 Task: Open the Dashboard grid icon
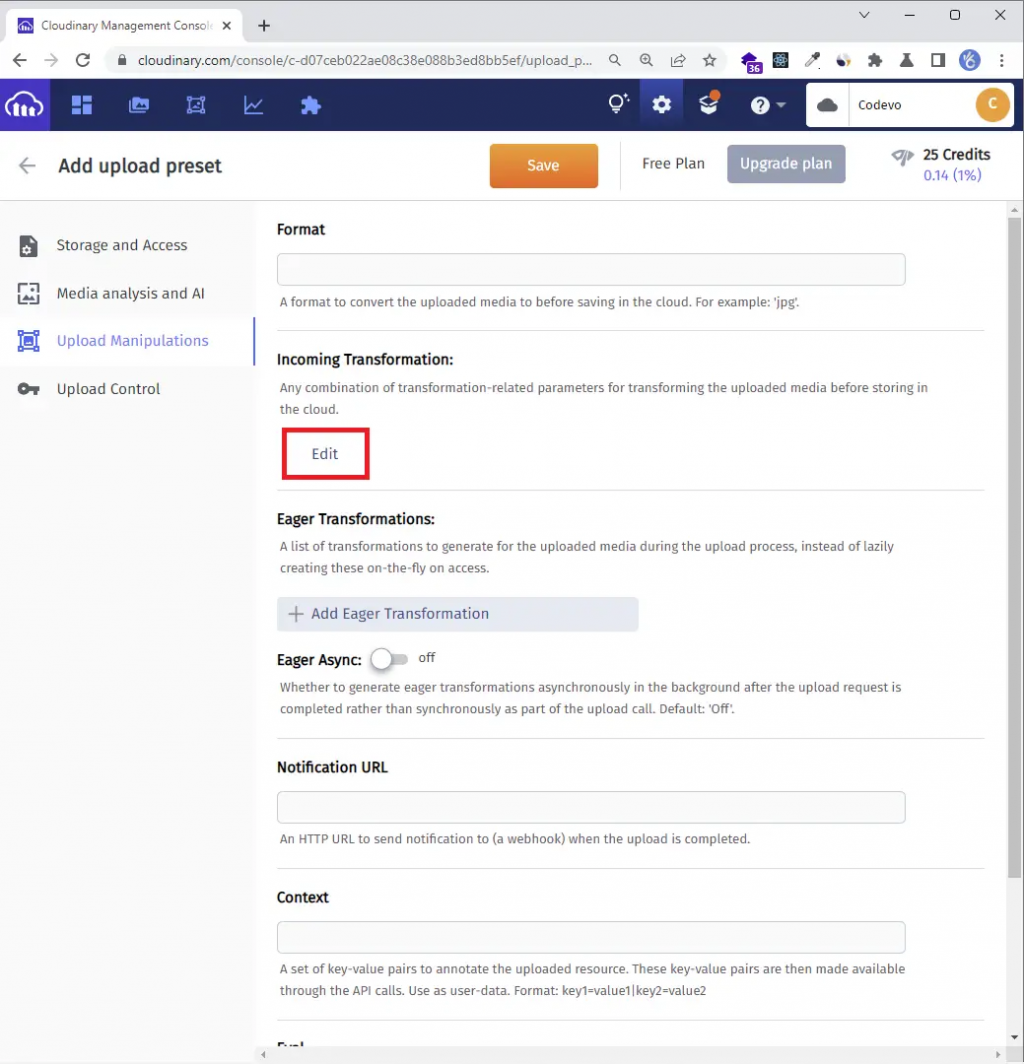[x=82, y=105]
